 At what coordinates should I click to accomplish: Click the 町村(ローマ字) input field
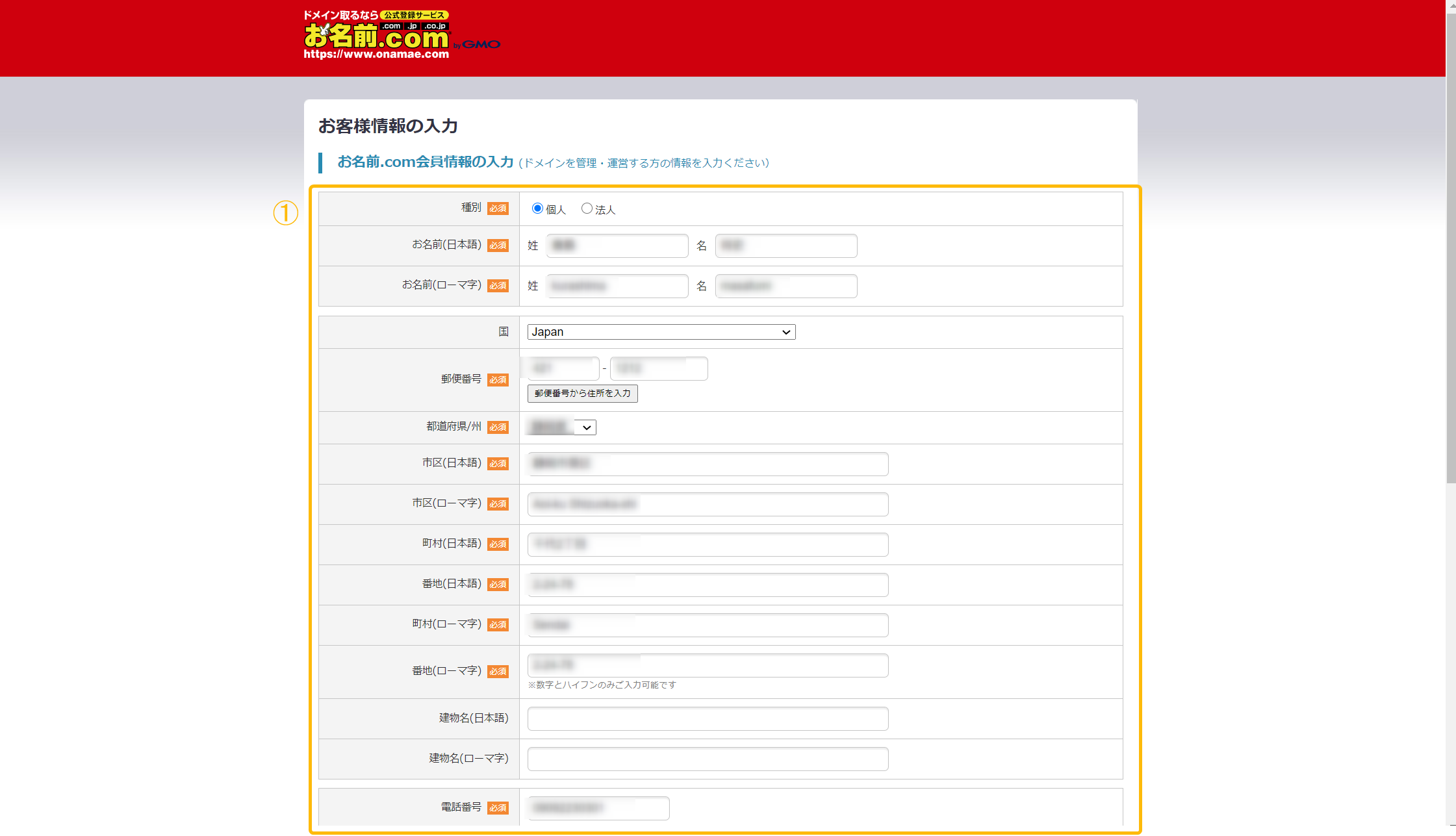click(708, 625)
